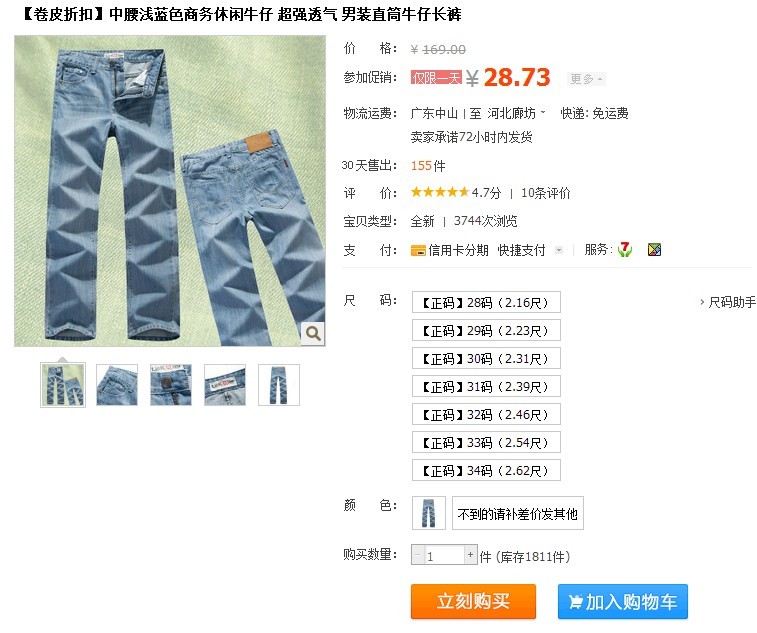Click the magnifier zoom icon on product image
The height and width of the screenshot is (633, 757).
313,333
